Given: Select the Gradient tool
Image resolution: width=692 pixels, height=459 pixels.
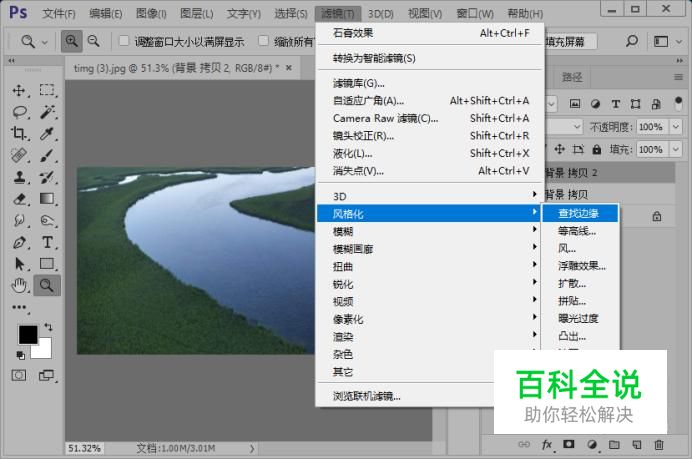Looking at the screenshot, I should 47,199.
